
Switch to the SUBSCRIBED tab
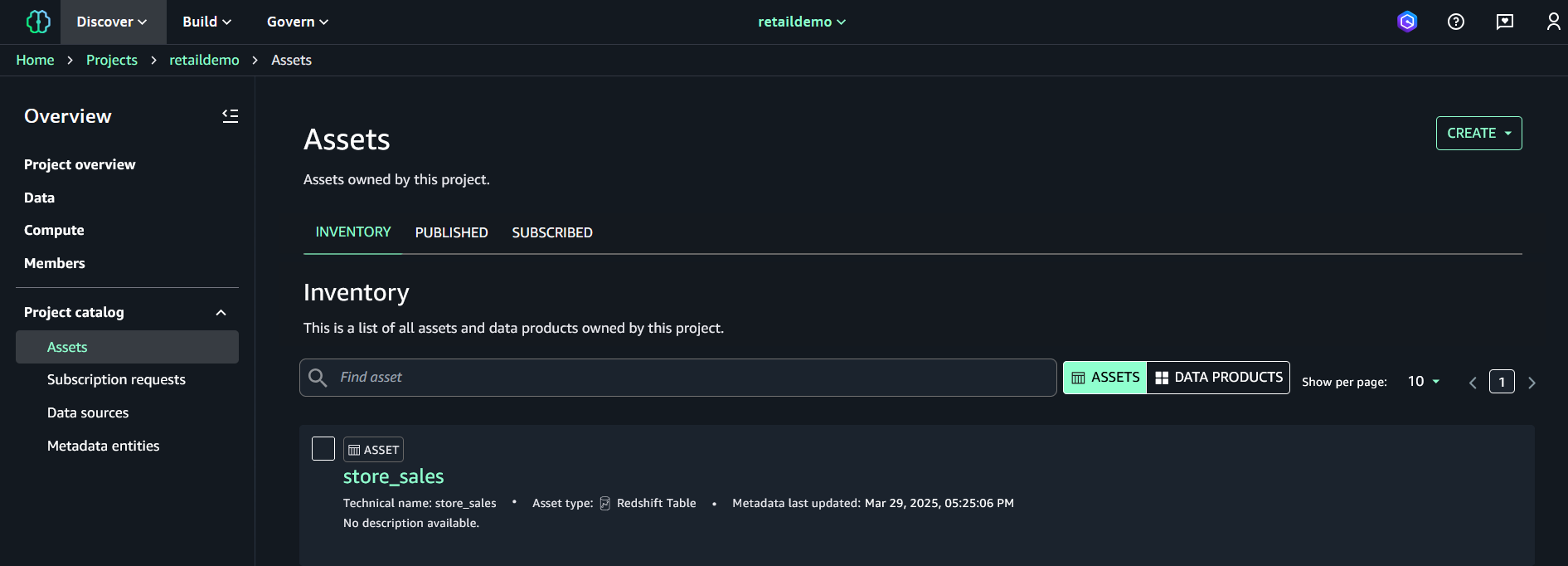pos(552,232)
